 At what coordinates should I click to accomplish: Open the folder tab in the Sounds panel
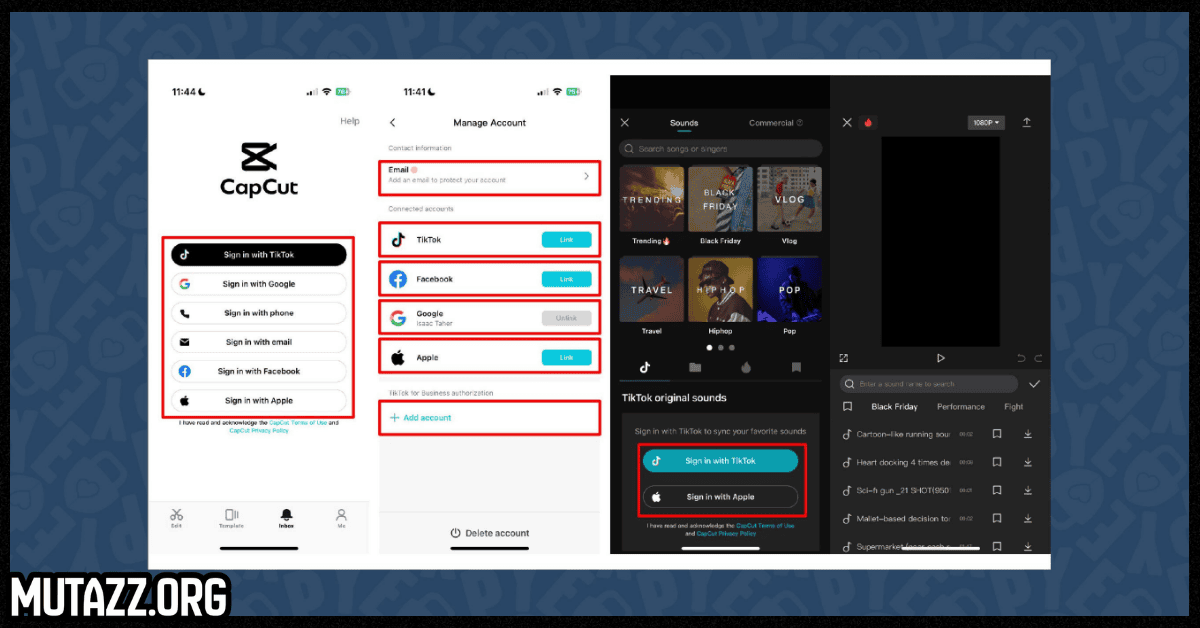click(695, 367)
